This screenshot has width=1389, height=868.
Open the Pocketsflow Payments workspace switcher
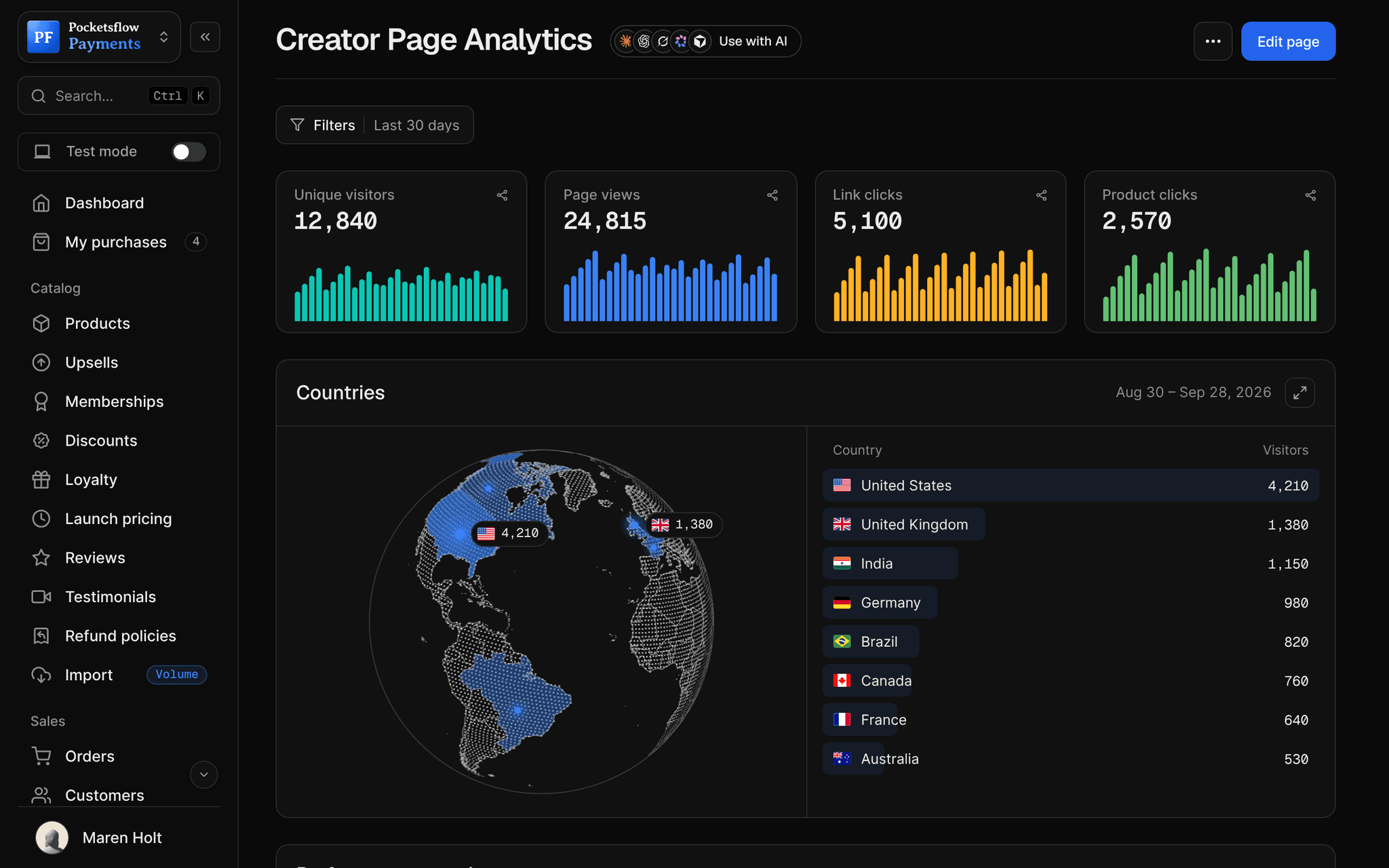(x=99, y=37)
